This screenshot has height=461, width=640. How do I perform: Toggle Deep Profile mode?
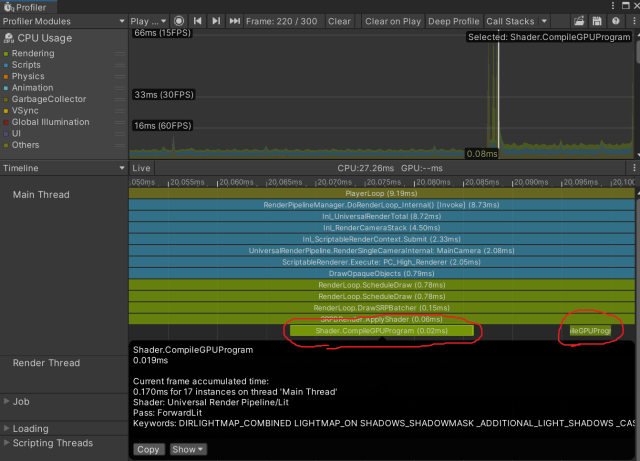click(x=453, y=21)
